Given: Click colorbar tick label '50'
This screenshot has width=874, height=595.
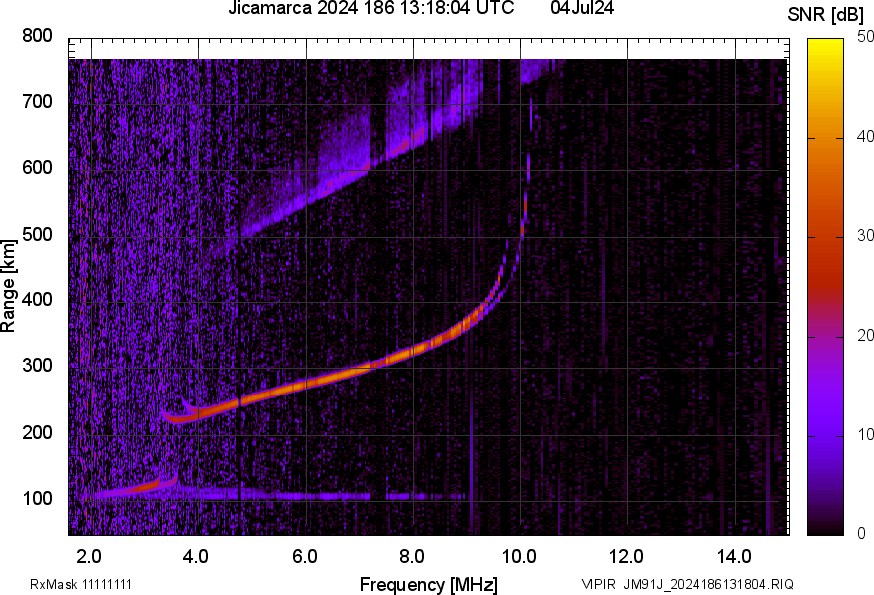Looking at the screenshot, I should tap(865, 37).
